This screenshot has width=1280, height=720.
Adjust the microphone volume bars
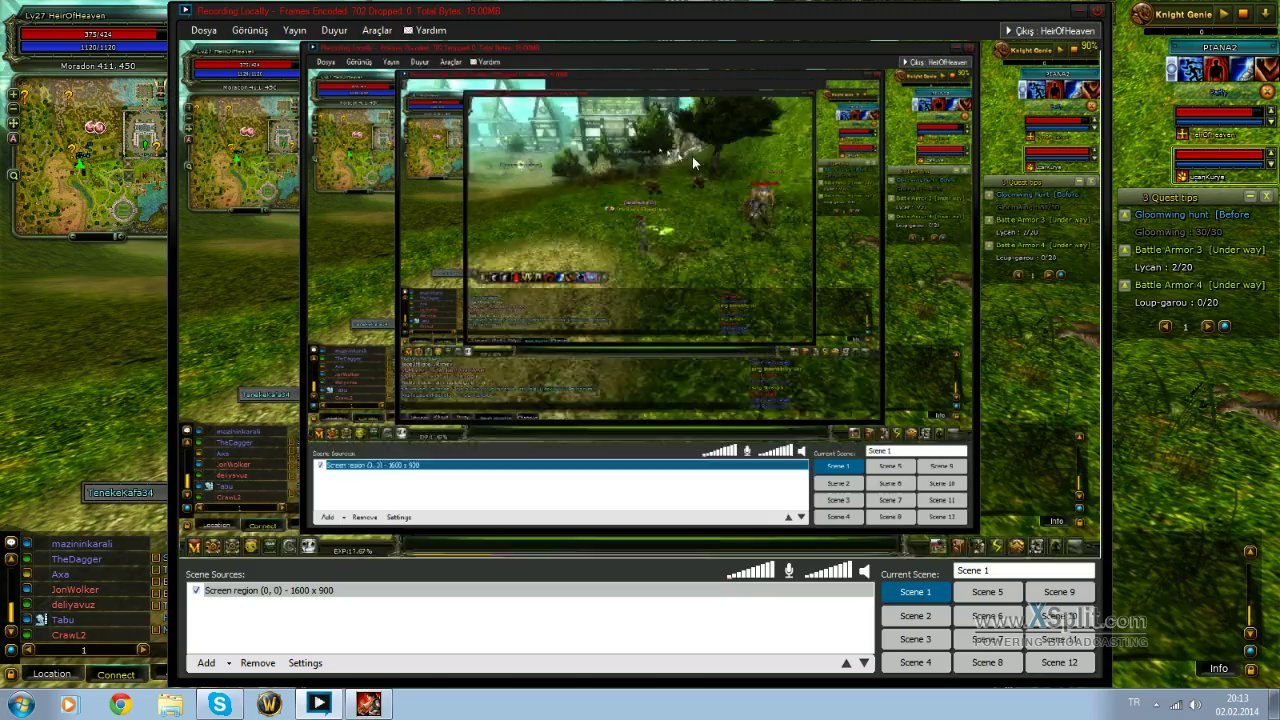tap(750, 571)
